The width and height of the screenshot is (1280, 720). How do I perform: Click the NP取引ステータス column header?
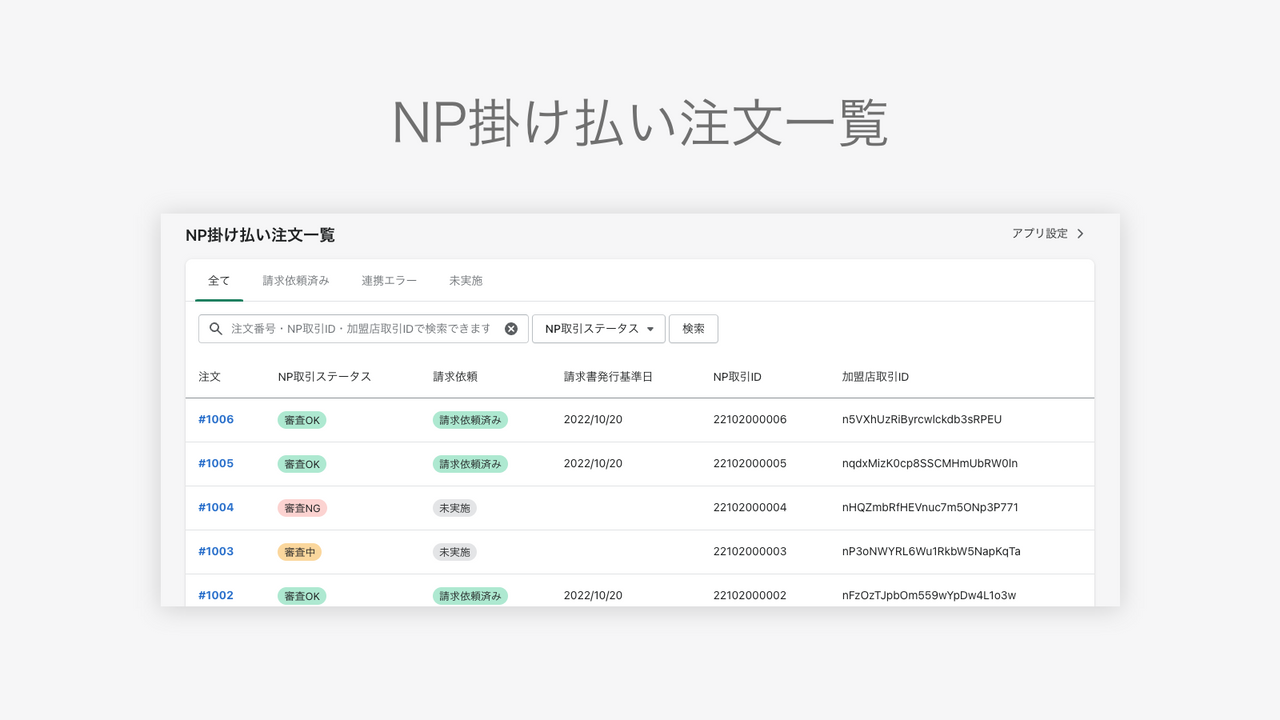click(324, 377)
